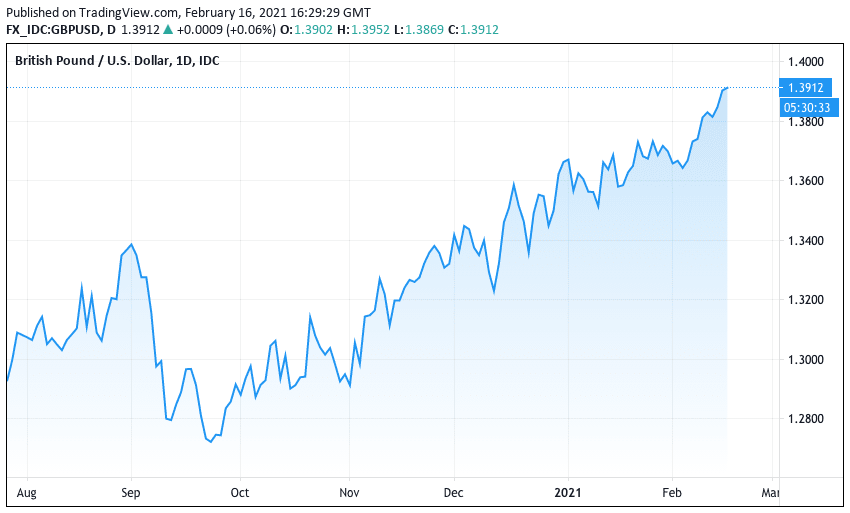The width and height of the screenshot is (850, 513).
Task: Click the Sep label on time axis
Action: [x=131, y=493]
